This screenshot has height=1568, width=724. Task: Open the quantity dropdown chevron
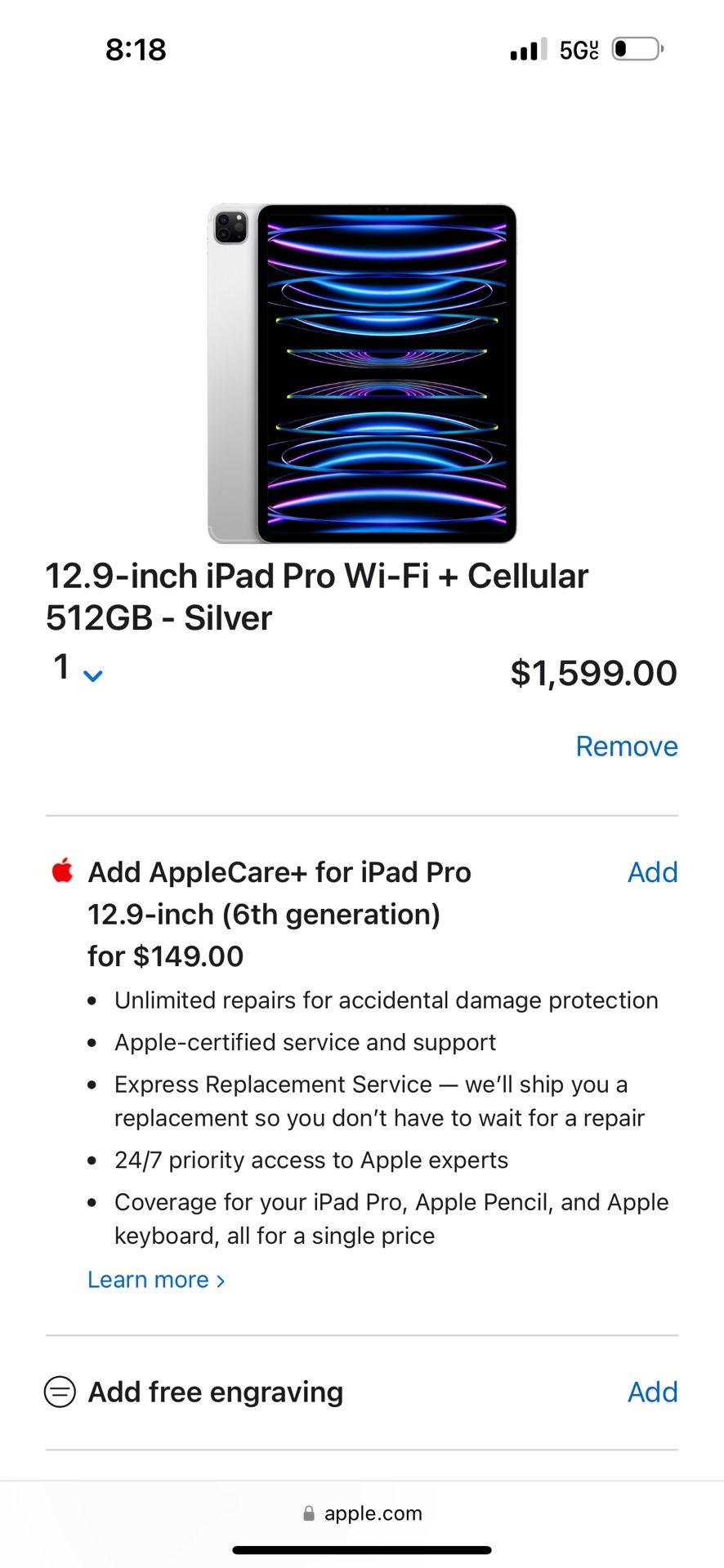(93, 676)
